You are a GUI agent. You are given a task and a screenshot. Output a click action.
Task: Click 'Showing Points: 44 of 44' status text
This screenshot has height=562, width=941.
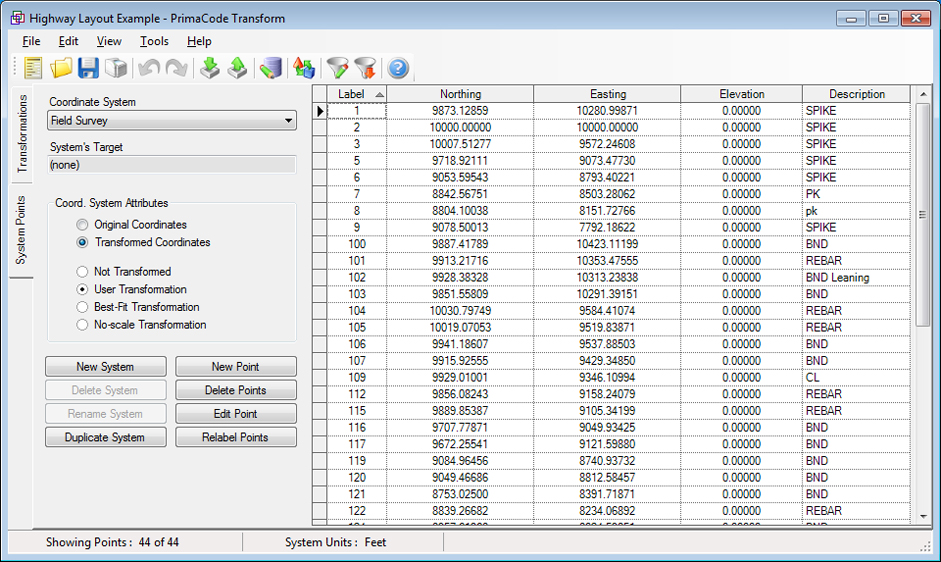coord(112,542)
